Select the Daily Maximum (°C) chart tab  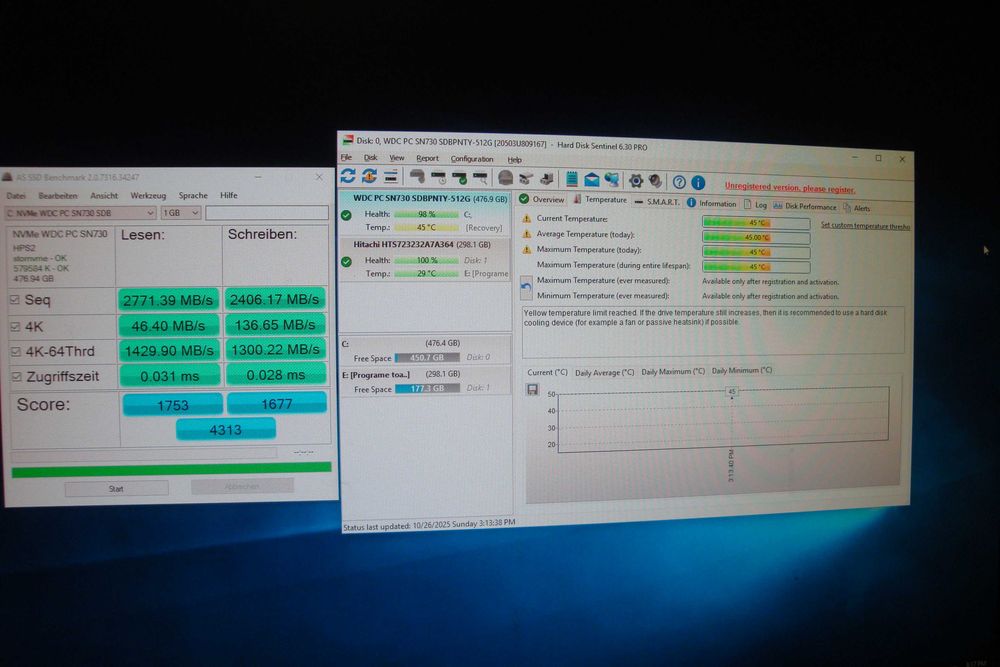[673, 371]
